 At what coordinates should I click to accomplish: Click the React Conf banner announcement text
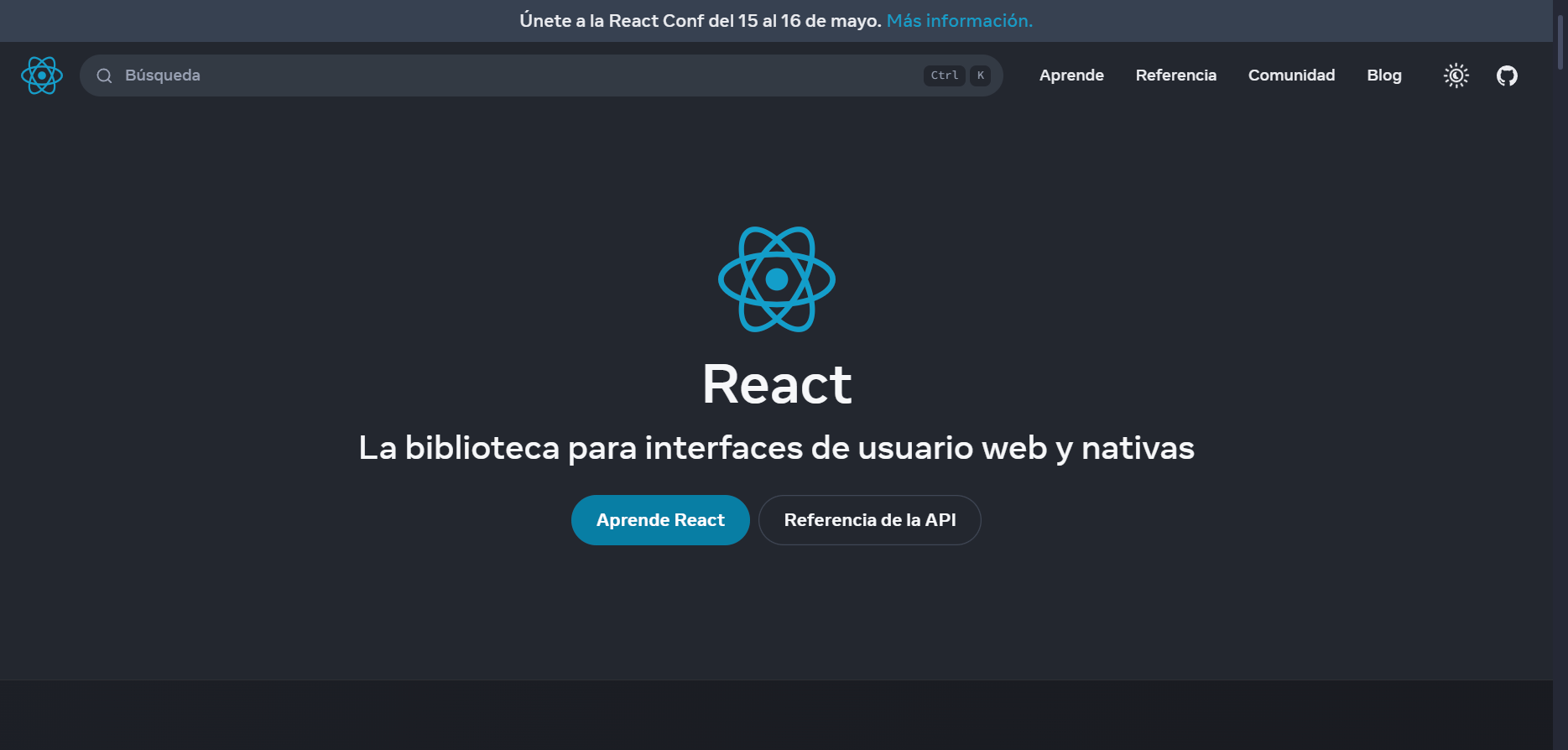tap(700, 21)
